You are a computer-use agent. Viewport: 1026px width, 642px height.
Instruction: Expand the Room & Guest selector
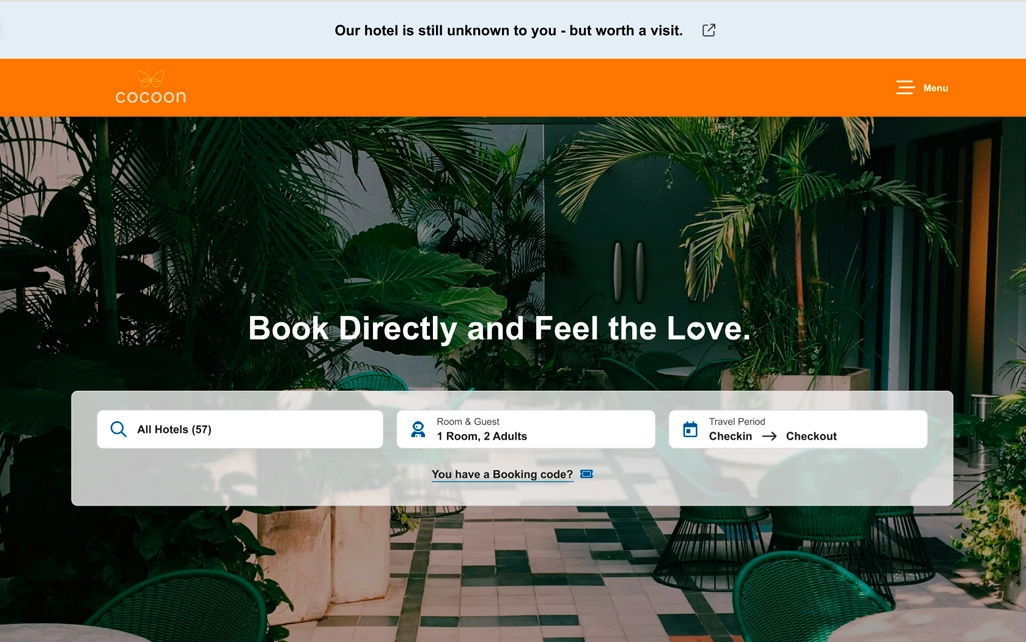pos(525,429)
